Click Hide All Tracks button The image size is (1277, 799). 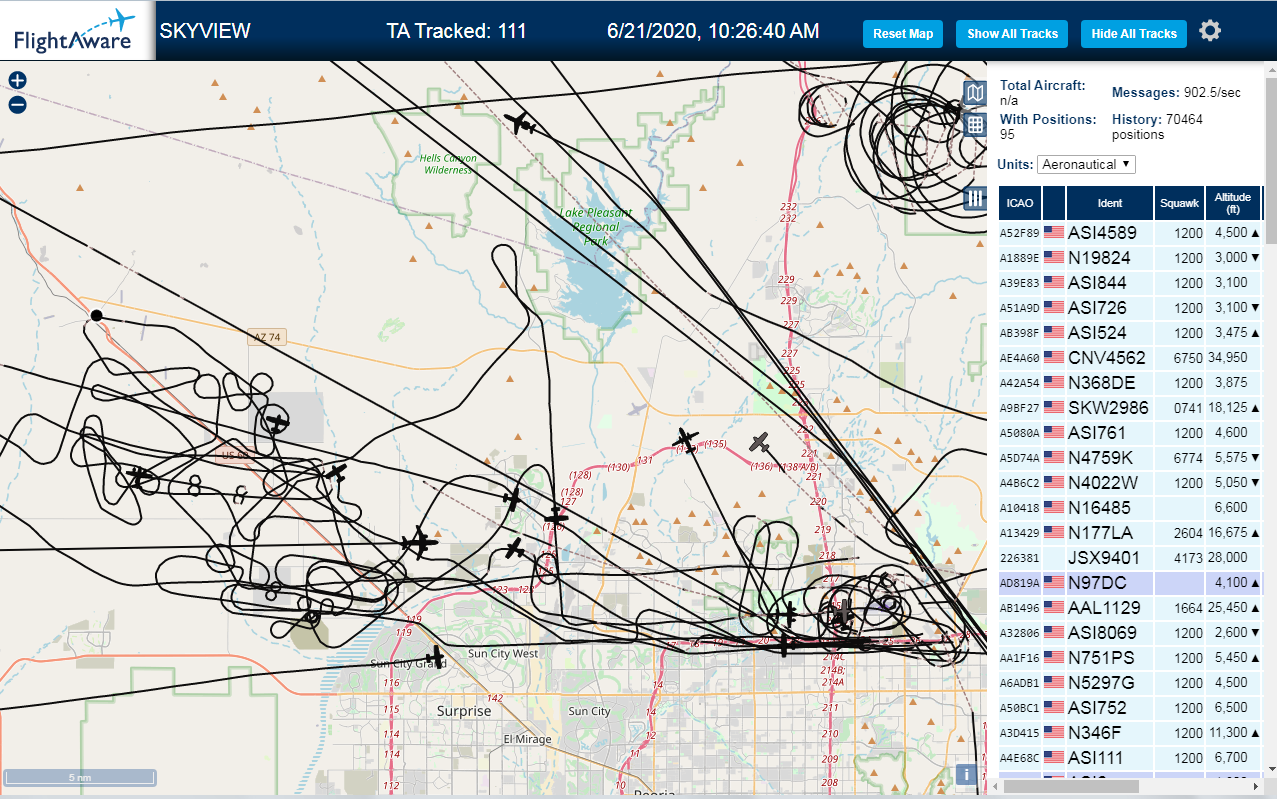(x=1134, y=34)
